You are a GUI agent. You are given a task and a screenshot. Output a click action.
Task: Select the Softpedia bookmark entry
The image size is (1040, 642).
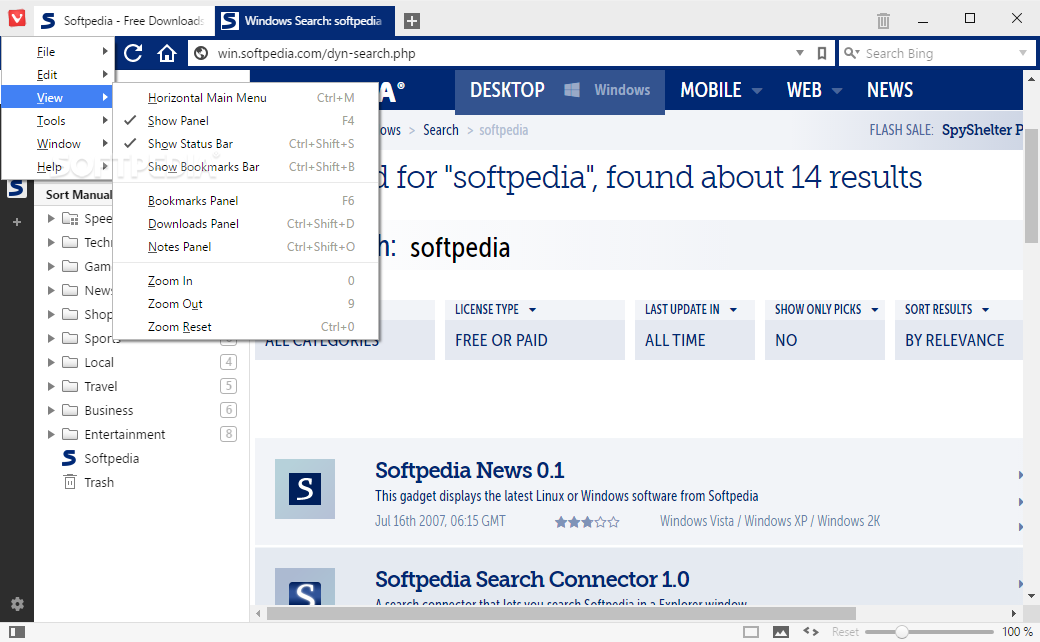coord(111,458)
